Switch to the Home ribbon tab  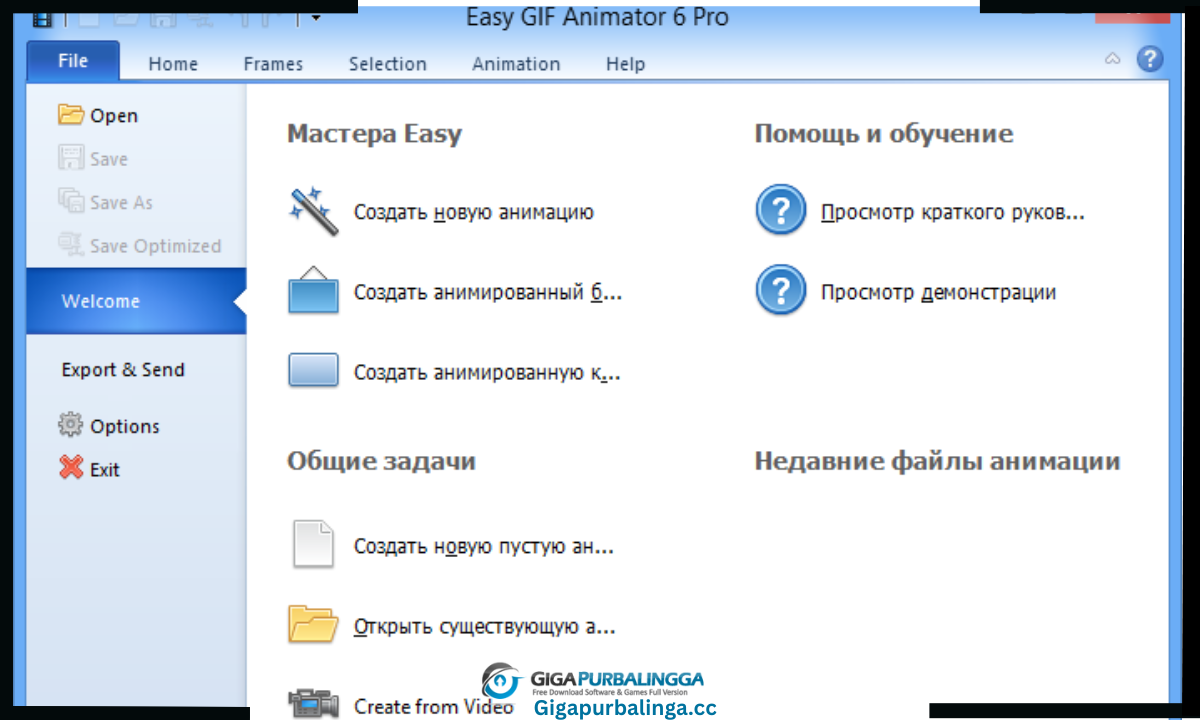[x=173, y=63]
